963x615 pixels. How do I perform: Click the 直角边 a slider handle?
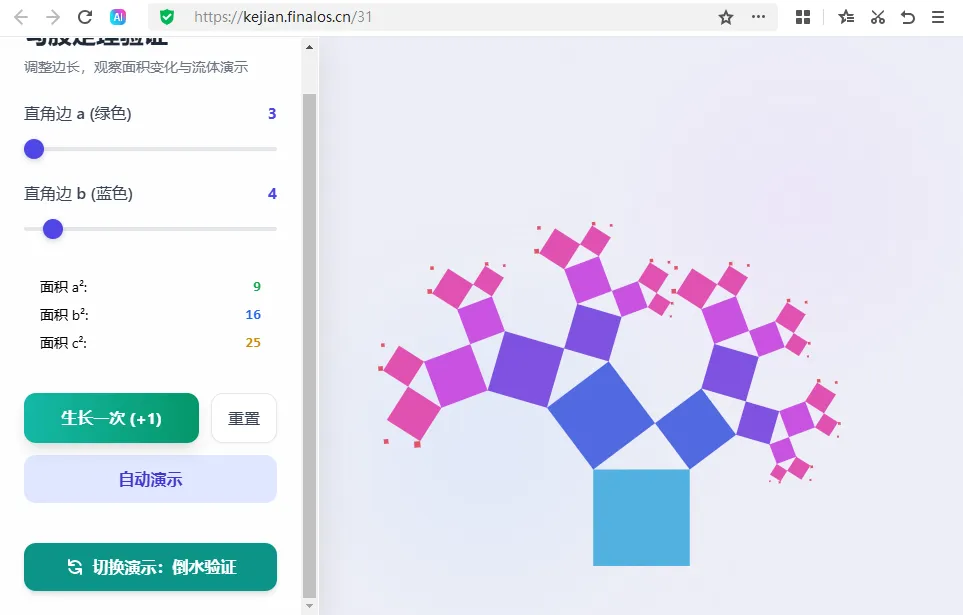[x=34, y=149]
